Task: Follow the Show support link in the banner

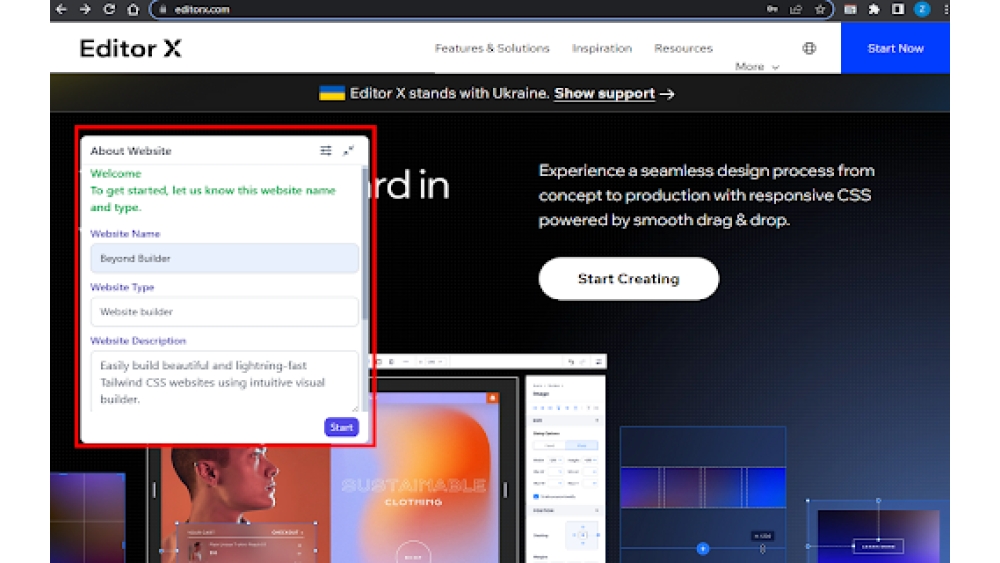Action: (x=604, y=94)
